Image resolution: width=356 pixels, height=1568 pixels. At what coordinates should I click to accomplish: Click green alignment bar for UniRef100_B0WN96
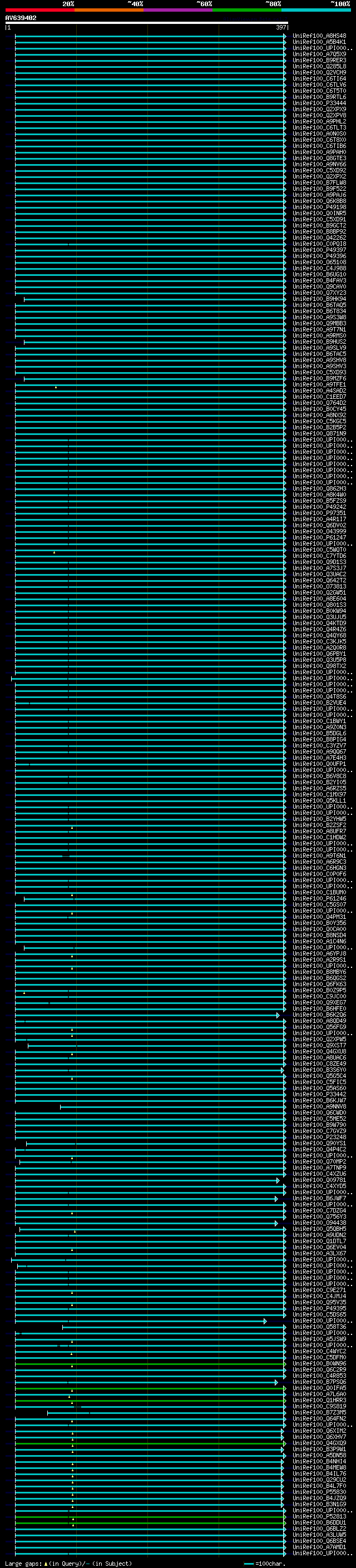click(x=150, y=1363)
